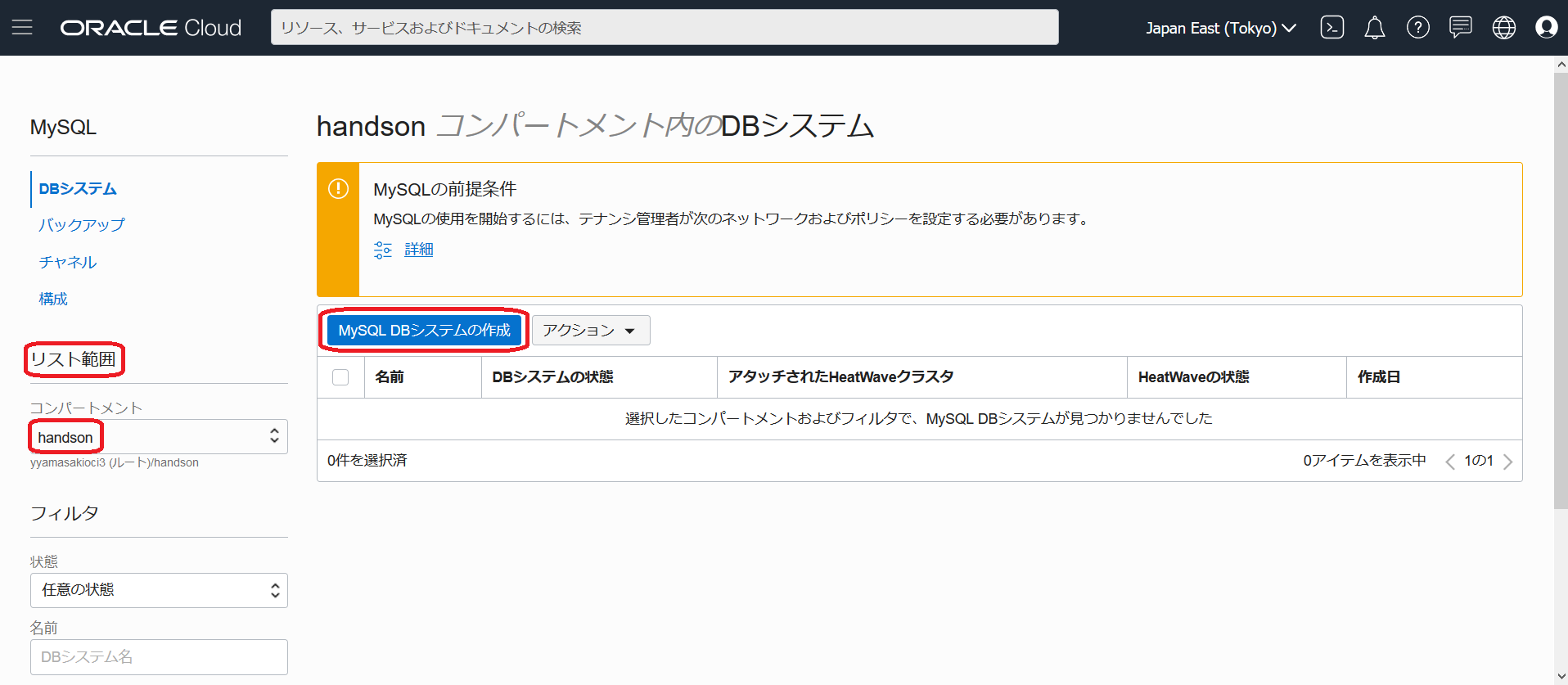Click アタッチされたHeatWaveクラスタ column header
The height and width of the screenshot is (685, 1568).
840,377
